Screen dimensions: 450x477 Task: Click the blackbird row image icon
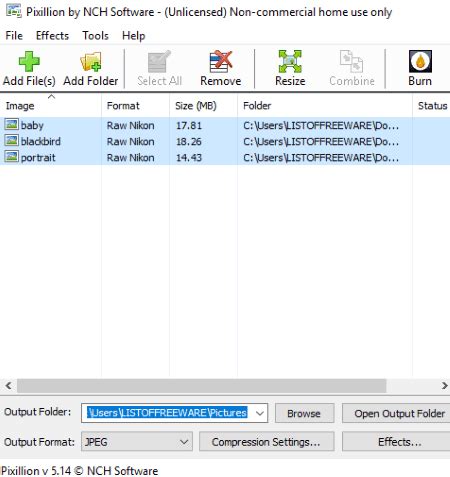pyautogui.click(x=11, y=141)
